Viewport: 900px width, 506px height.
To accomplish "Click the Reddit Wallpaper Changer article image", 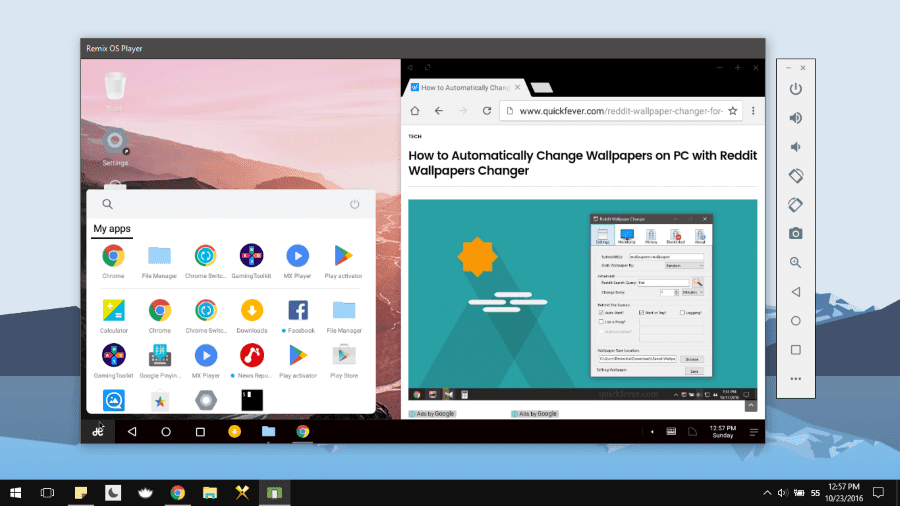I will (x=583, y=299).
